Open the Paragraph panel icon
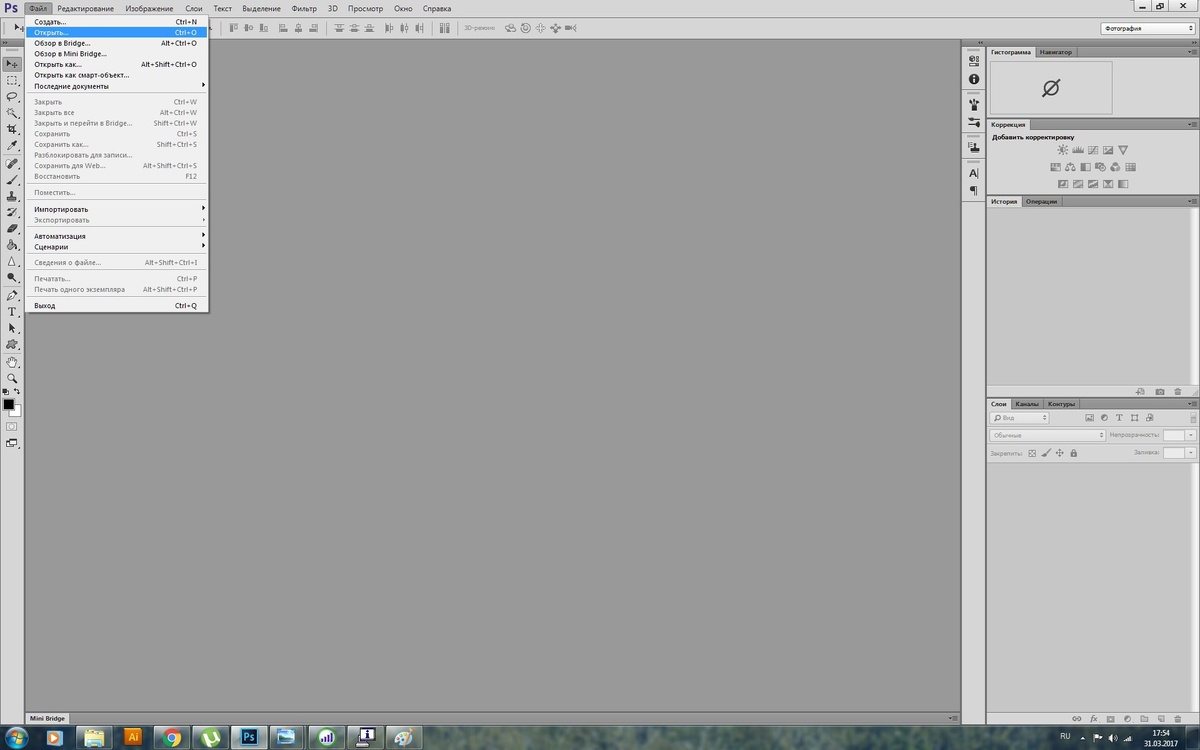The width and height of the screenshot is (1200, 750). point(974,190)
